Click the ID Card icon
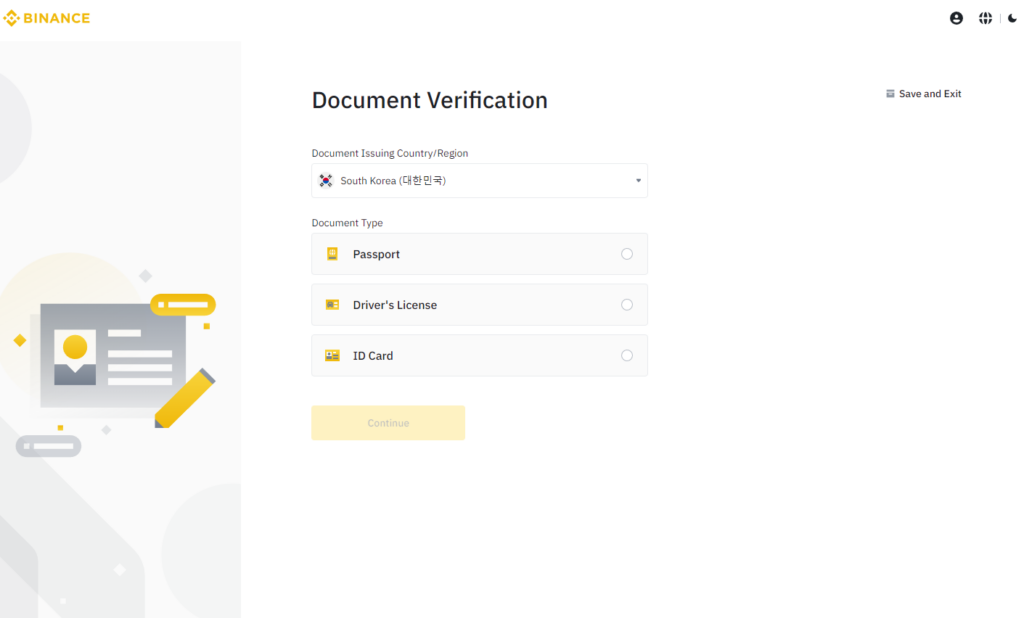This screenshot has height=618, width=1024. click(x=332, y=355)
